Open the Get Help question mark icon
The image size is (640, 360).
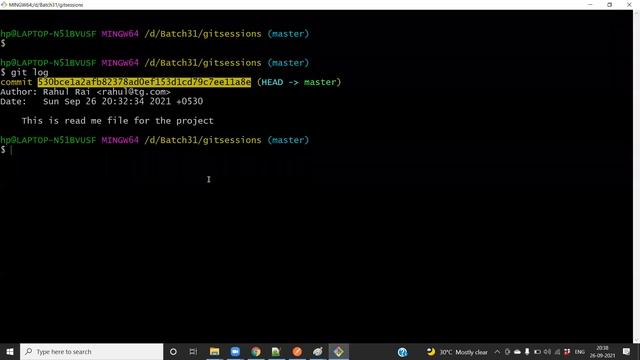click(x=402, y=352)
